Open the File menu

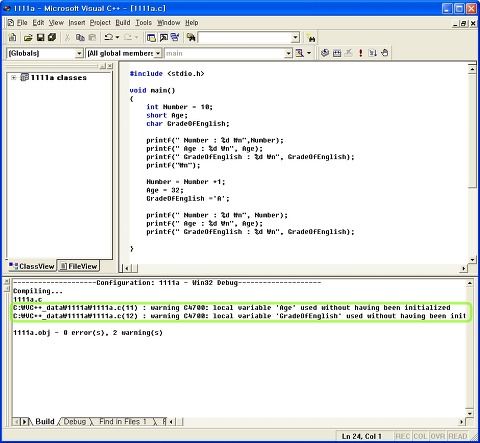coord(22,23)
